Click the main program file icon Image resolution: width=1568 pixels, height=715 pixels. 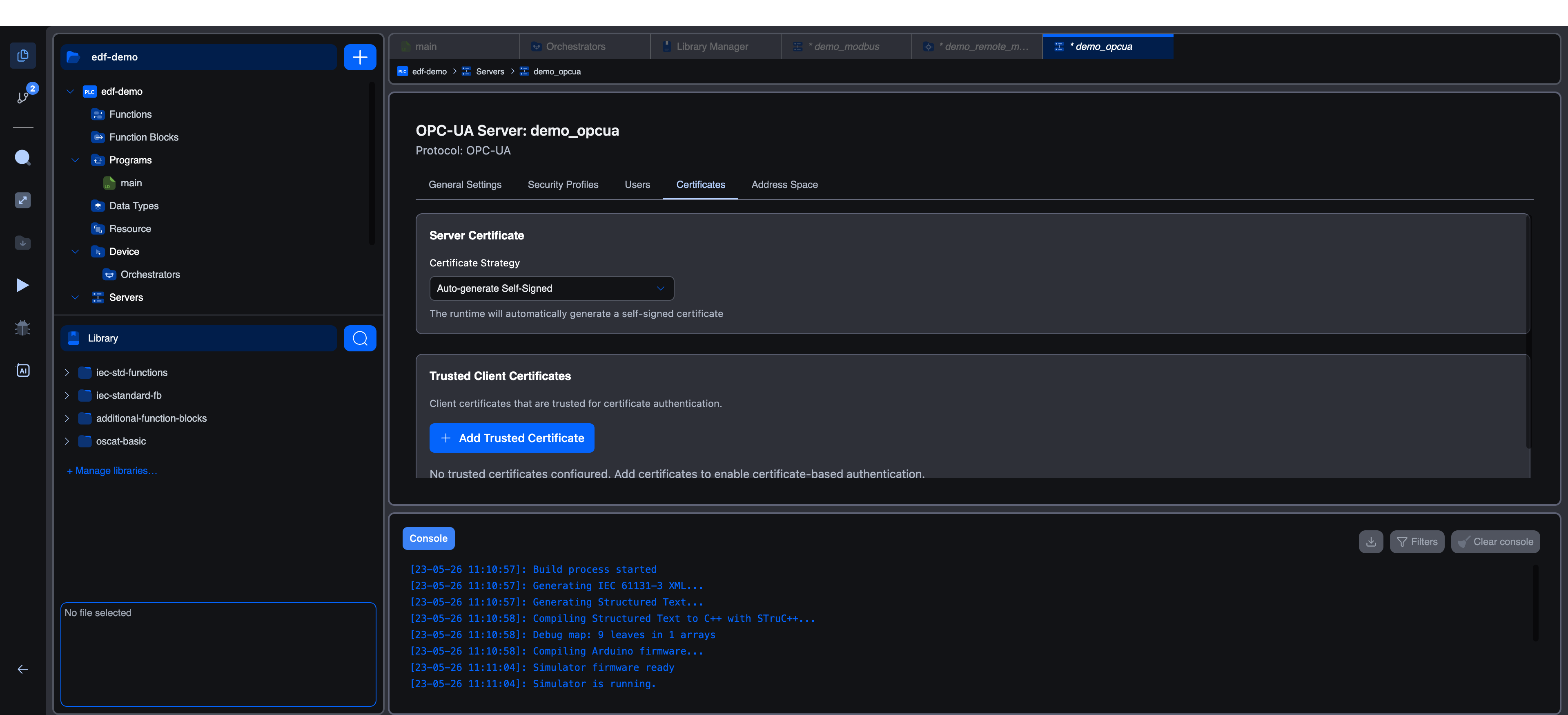click(x=109, y=183)
